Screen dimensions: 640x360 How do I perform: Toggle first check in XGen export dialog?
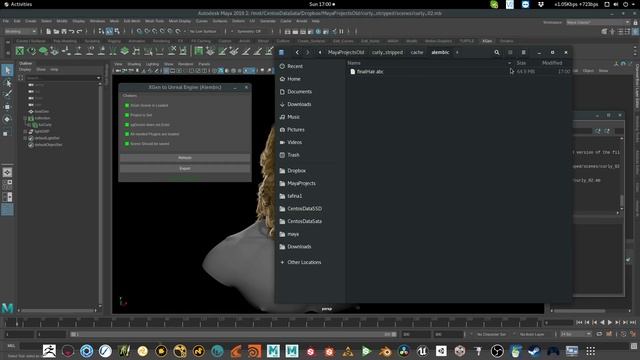(127, 105)
